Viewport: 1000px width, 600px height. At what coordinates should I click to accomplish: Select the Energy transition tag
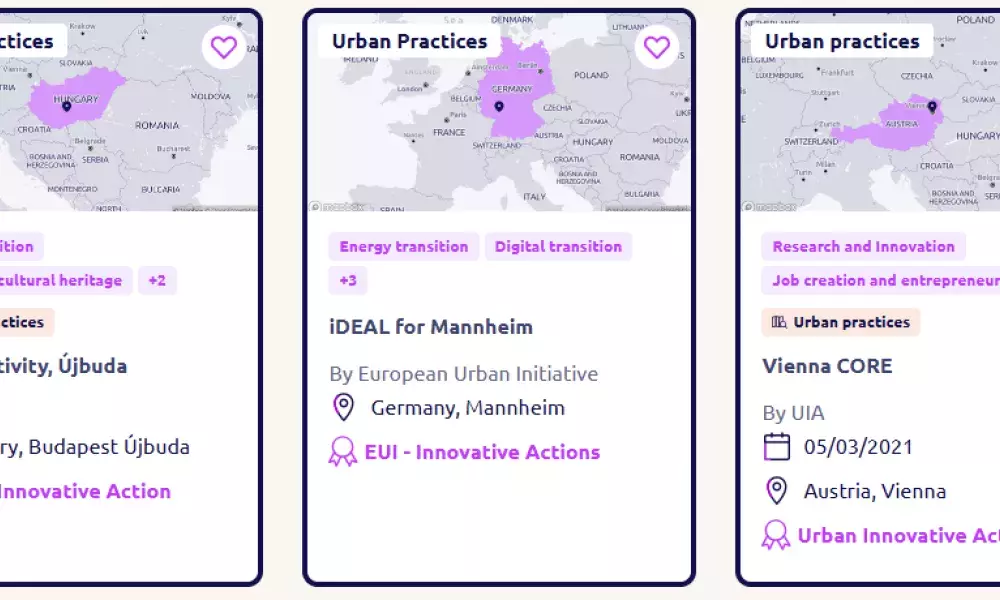tap(404, 247)
